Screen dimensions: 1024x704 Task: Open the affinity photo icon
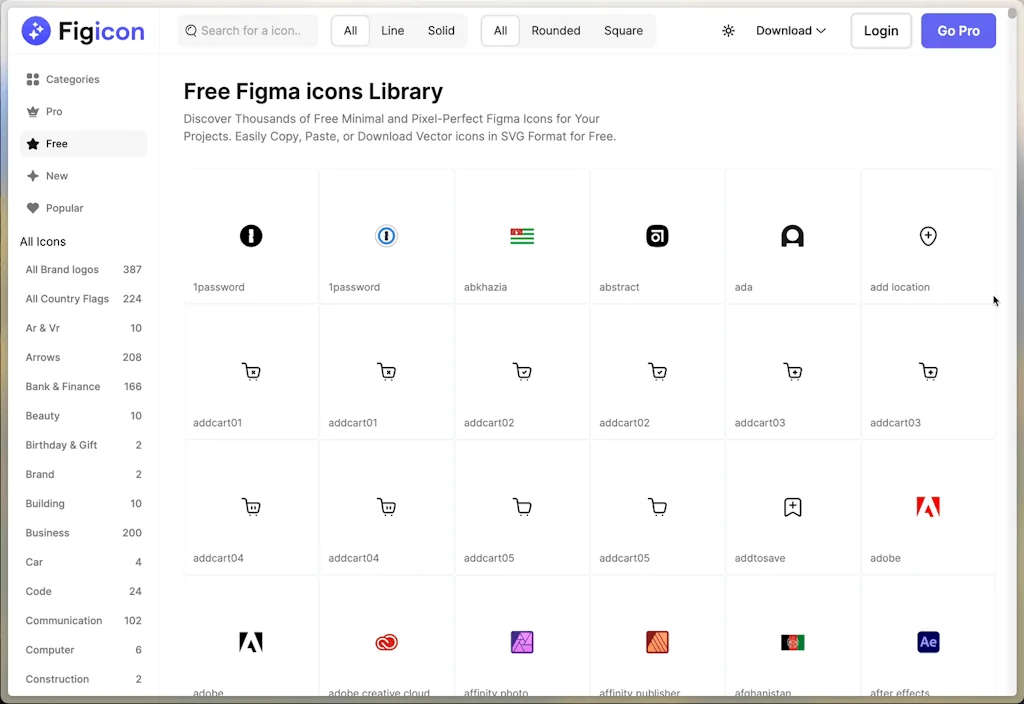(522, 642)
